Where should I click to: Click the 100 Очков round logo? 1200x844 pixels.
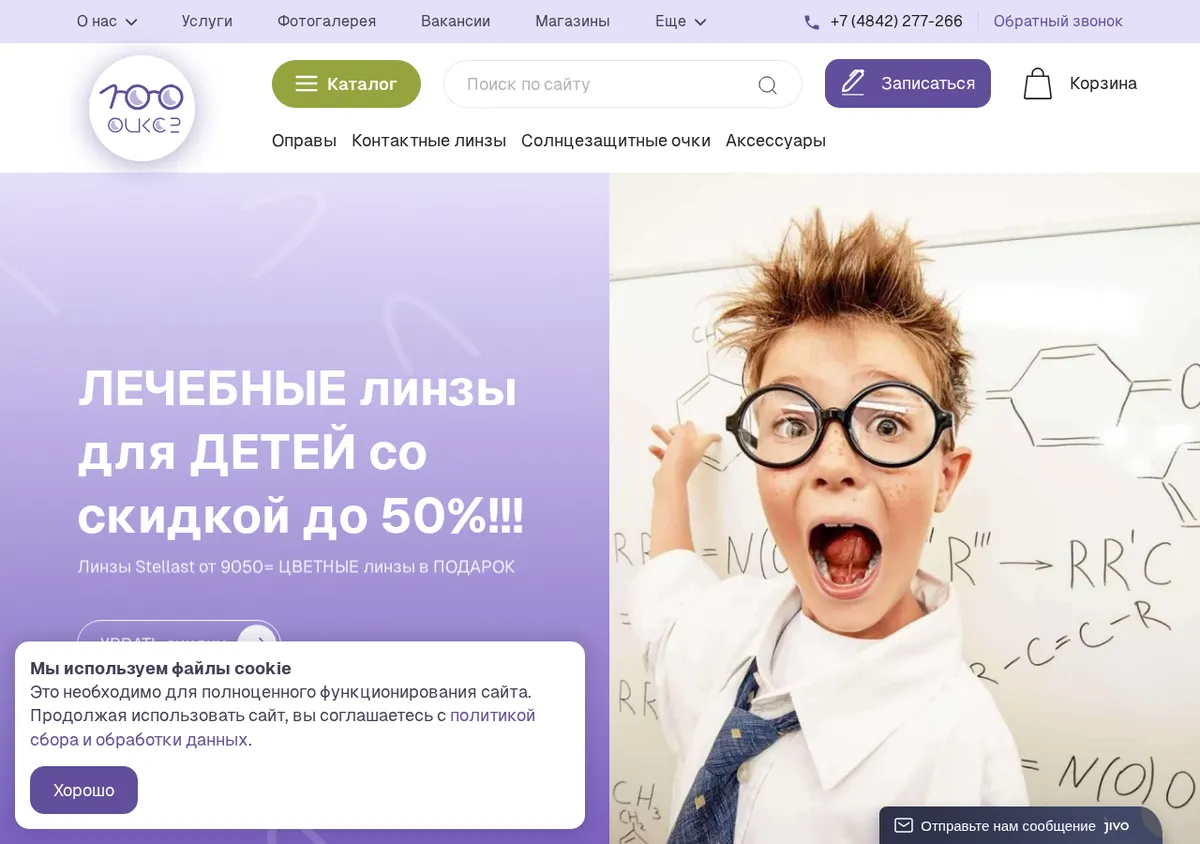(142, 108)
